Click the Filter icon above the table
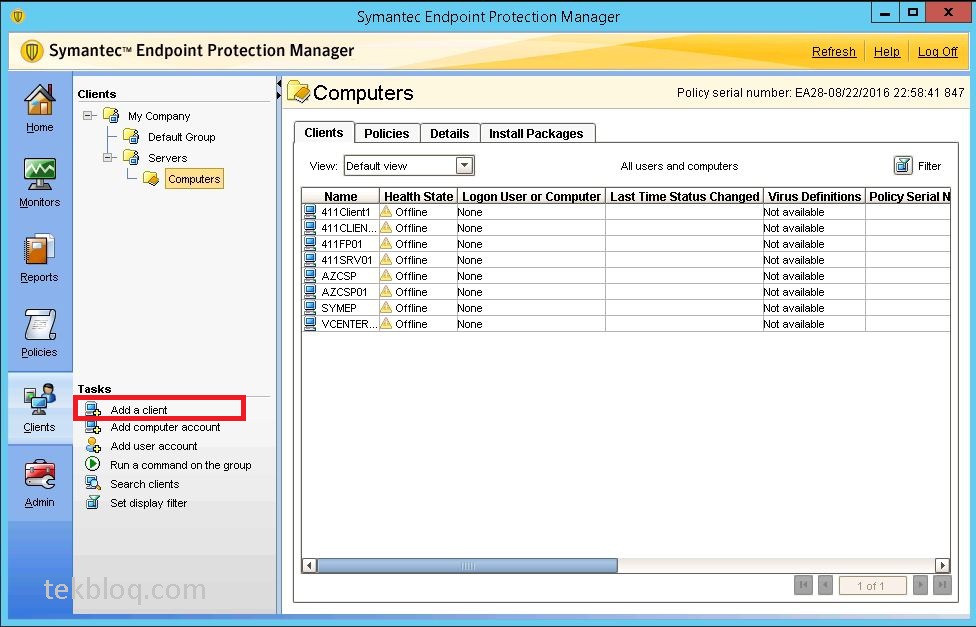The image size is (976, 627). point(903,166)
